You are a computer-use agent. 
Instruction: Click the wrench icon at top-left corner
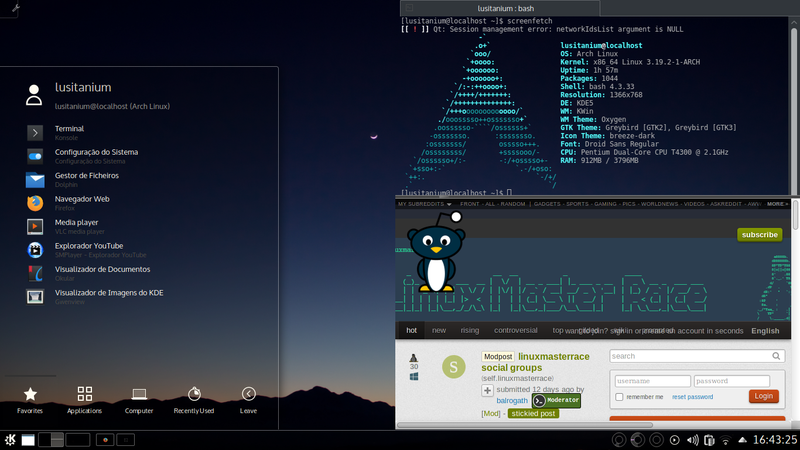tap(15, 8)
